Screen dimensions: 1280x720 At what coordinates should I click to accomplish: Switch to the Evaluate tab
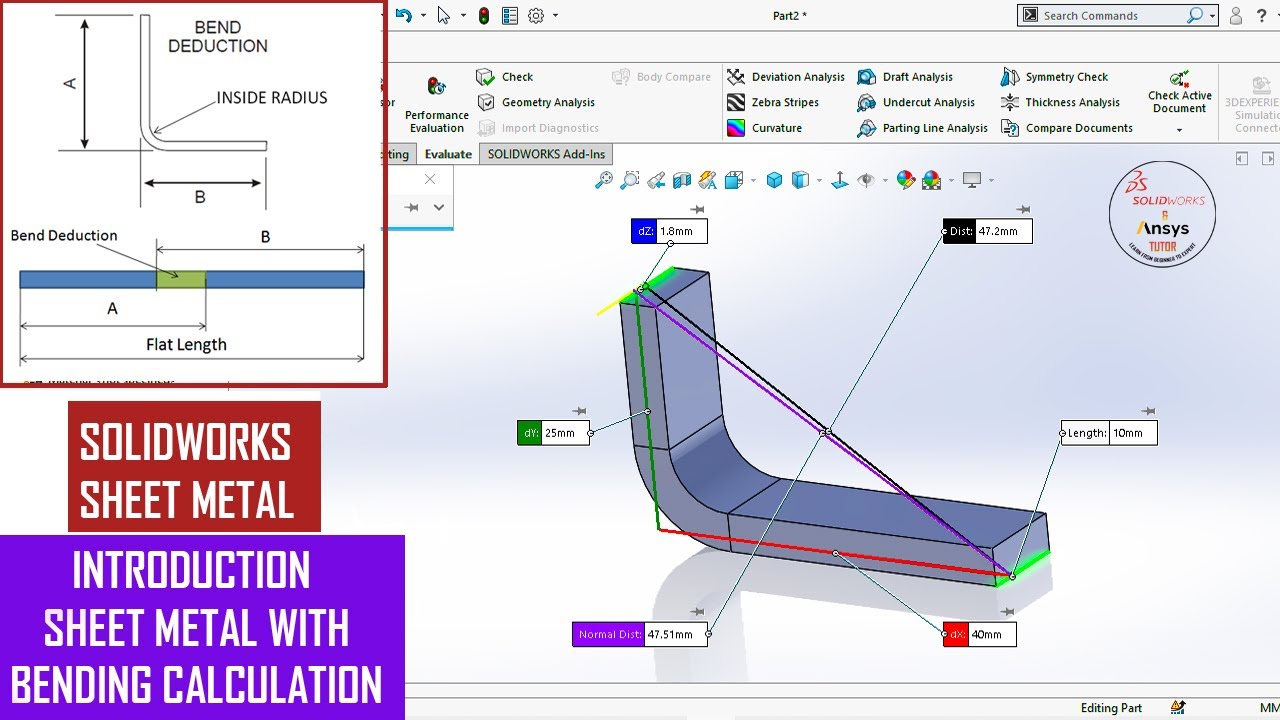[x=447, y=154]
